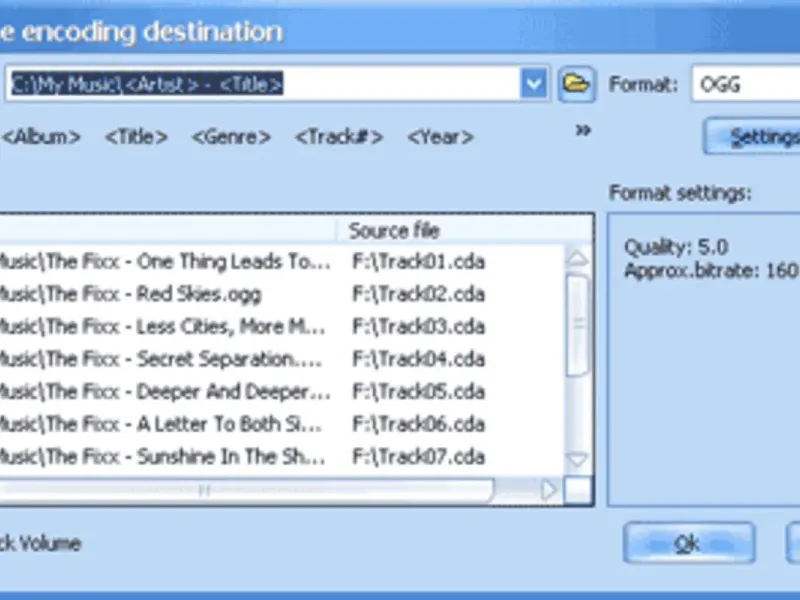Click the horizontal scrollbar thumb of the track list
Viewport: 800px width, 600px height.
(245, 490)
